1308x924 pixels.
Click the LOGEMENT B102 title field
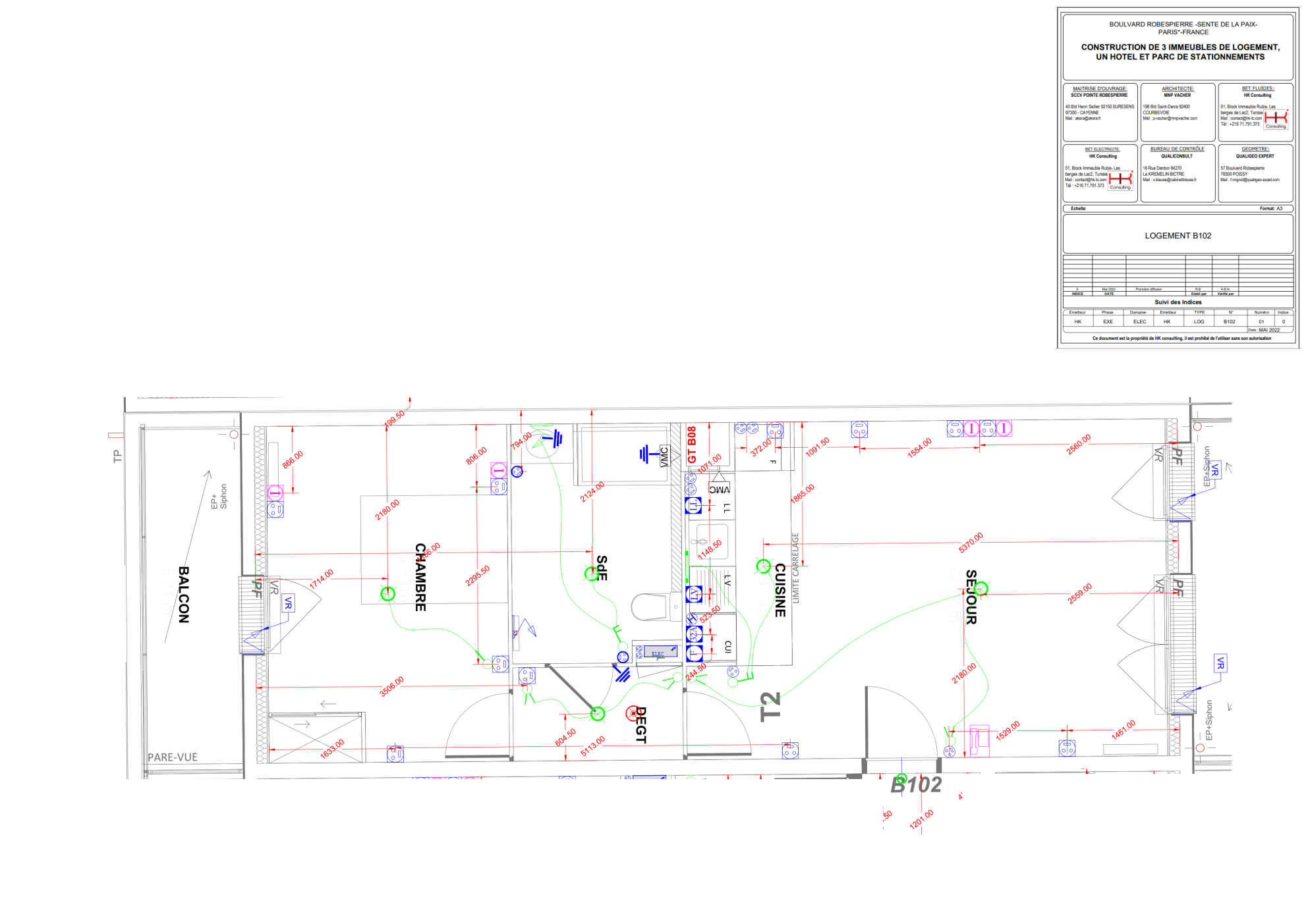[1178, 235]
